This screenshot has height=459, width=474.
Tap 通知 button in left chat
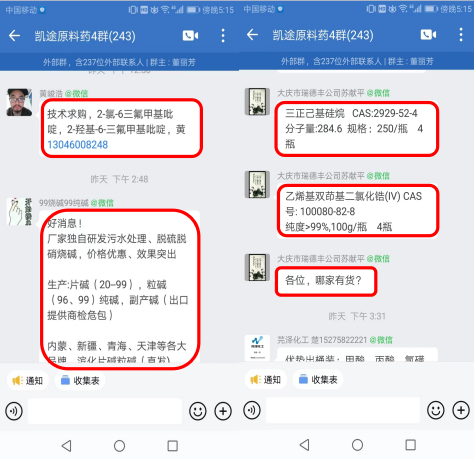click(x=28, y=380)
